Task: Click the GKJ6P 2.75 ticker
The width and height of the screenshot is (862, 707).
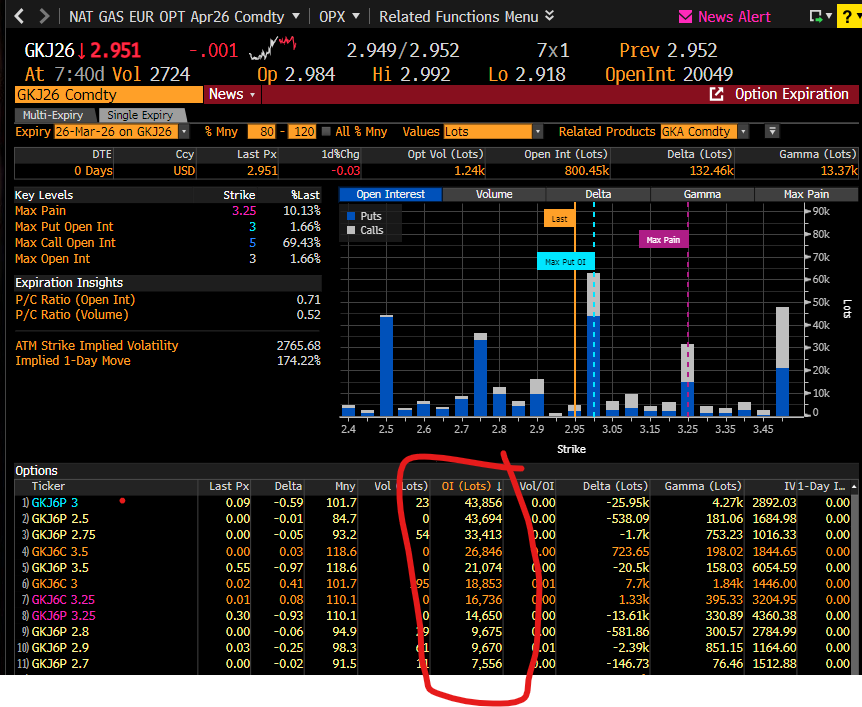Action: pyautogui.click(x=63, y=534)
